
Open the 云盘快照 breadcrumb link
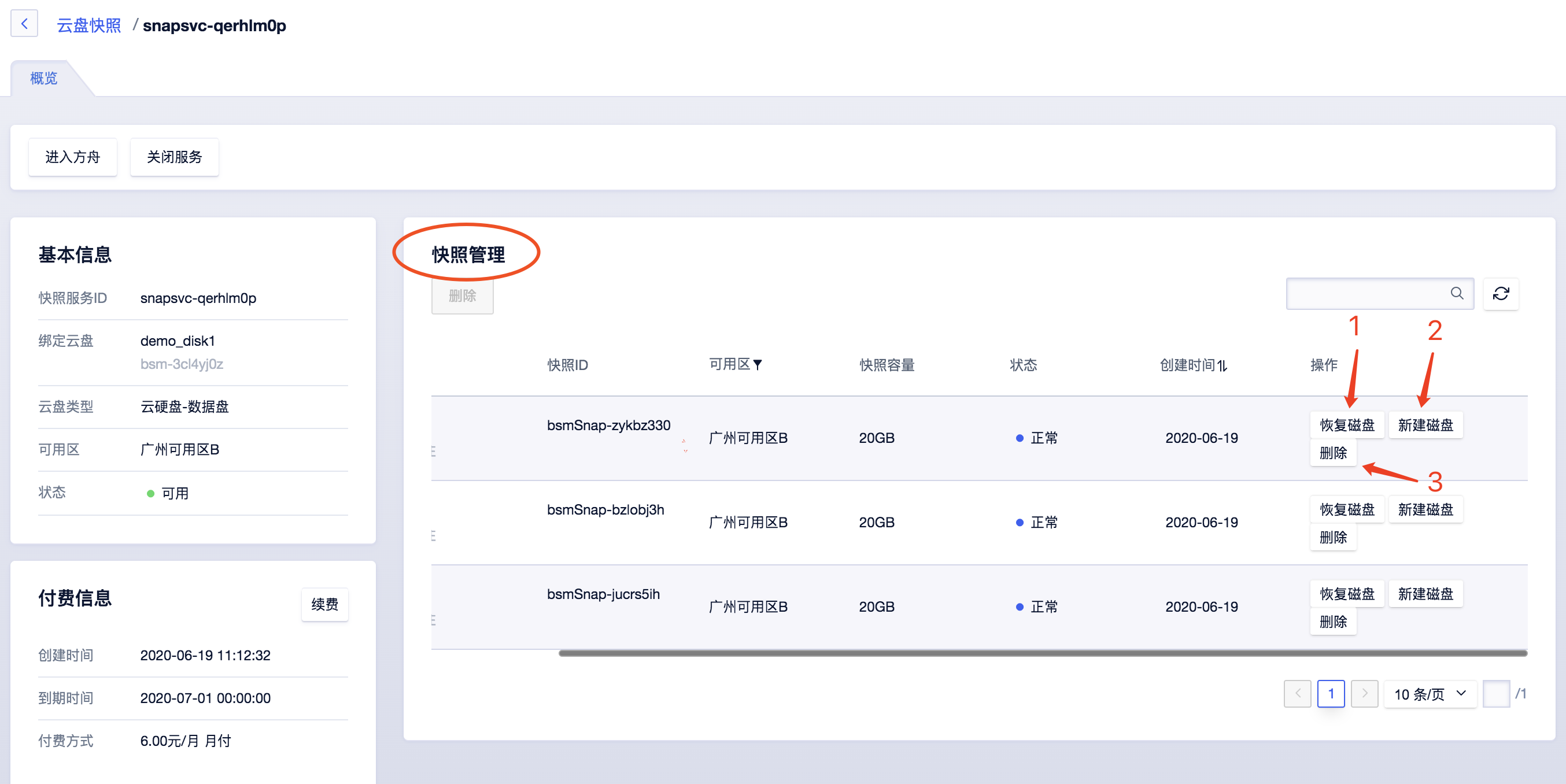[x=88, y=24]
